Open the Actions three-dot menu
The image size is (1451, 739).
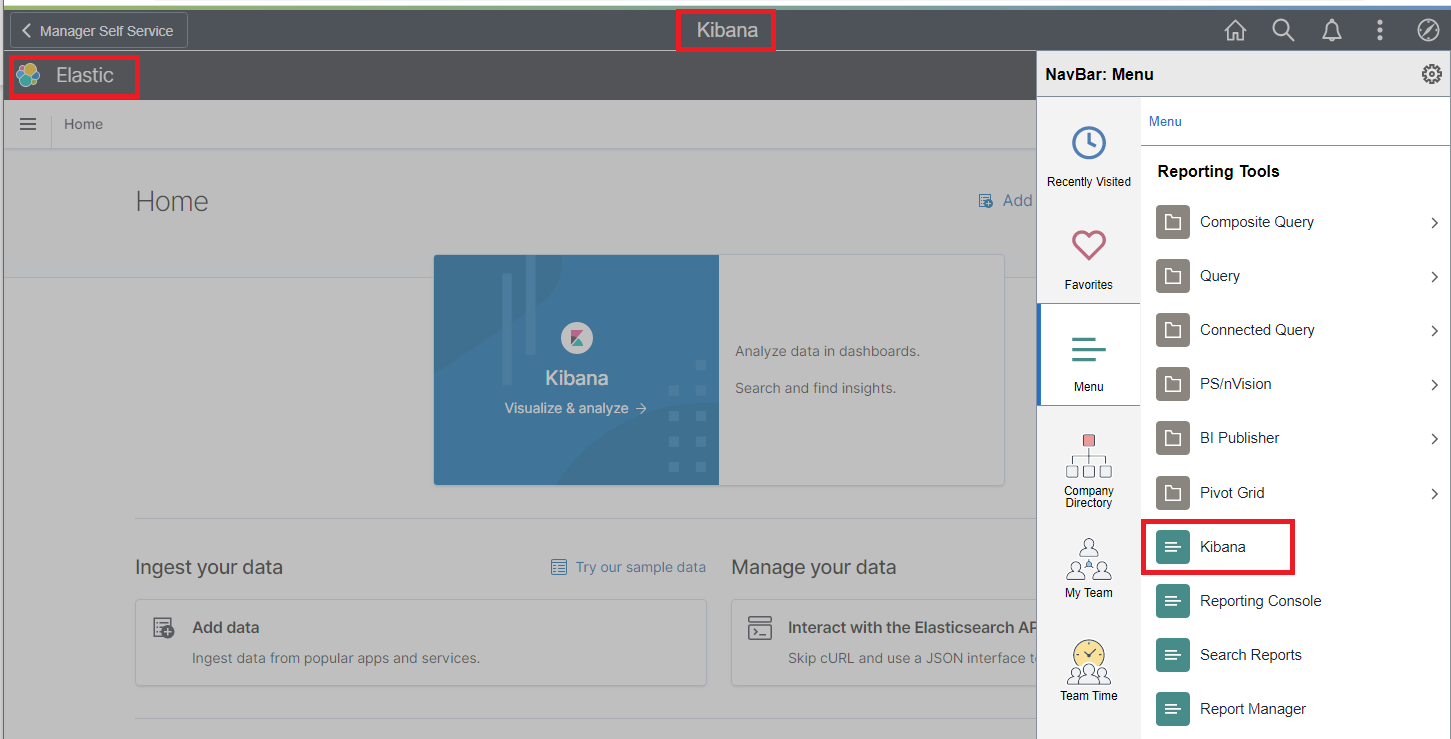[x=1380, y=31]
